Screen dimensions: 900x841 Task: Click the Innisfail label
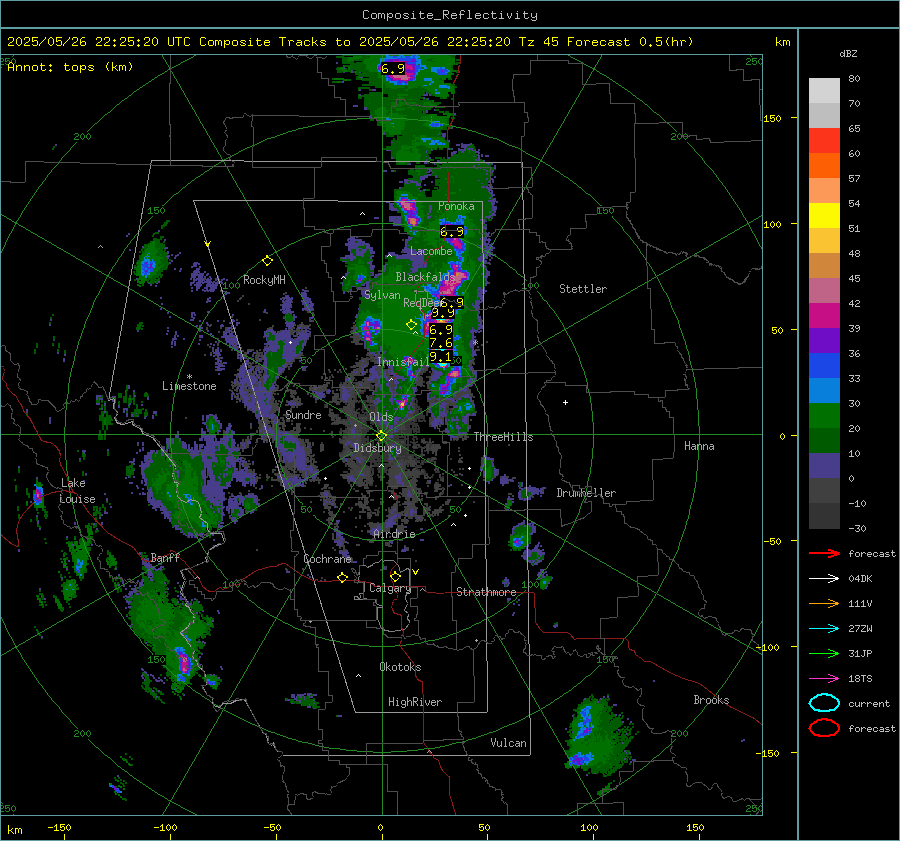tap(403, 362)
